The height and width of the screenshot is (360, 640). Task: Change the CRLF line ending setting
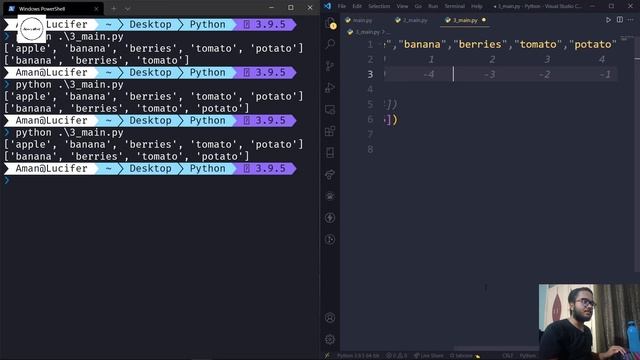tap(508, 356)
